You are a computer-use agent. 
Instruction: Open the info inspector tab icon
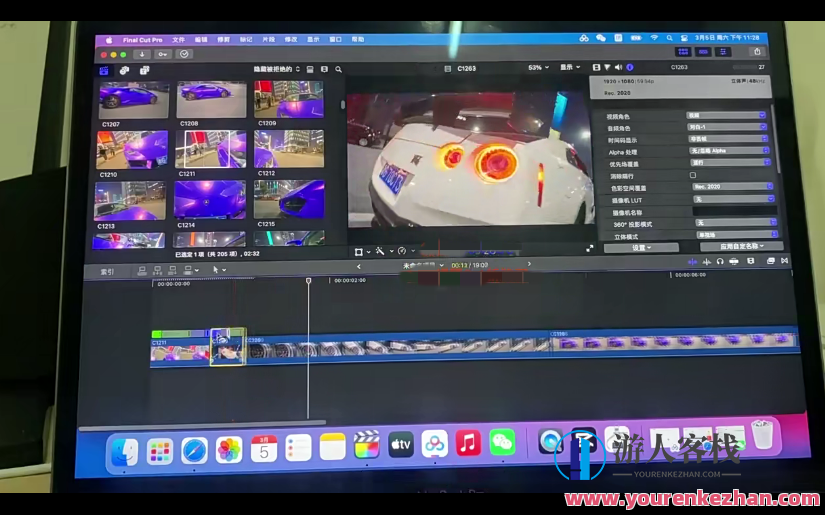tap(630, 68)
